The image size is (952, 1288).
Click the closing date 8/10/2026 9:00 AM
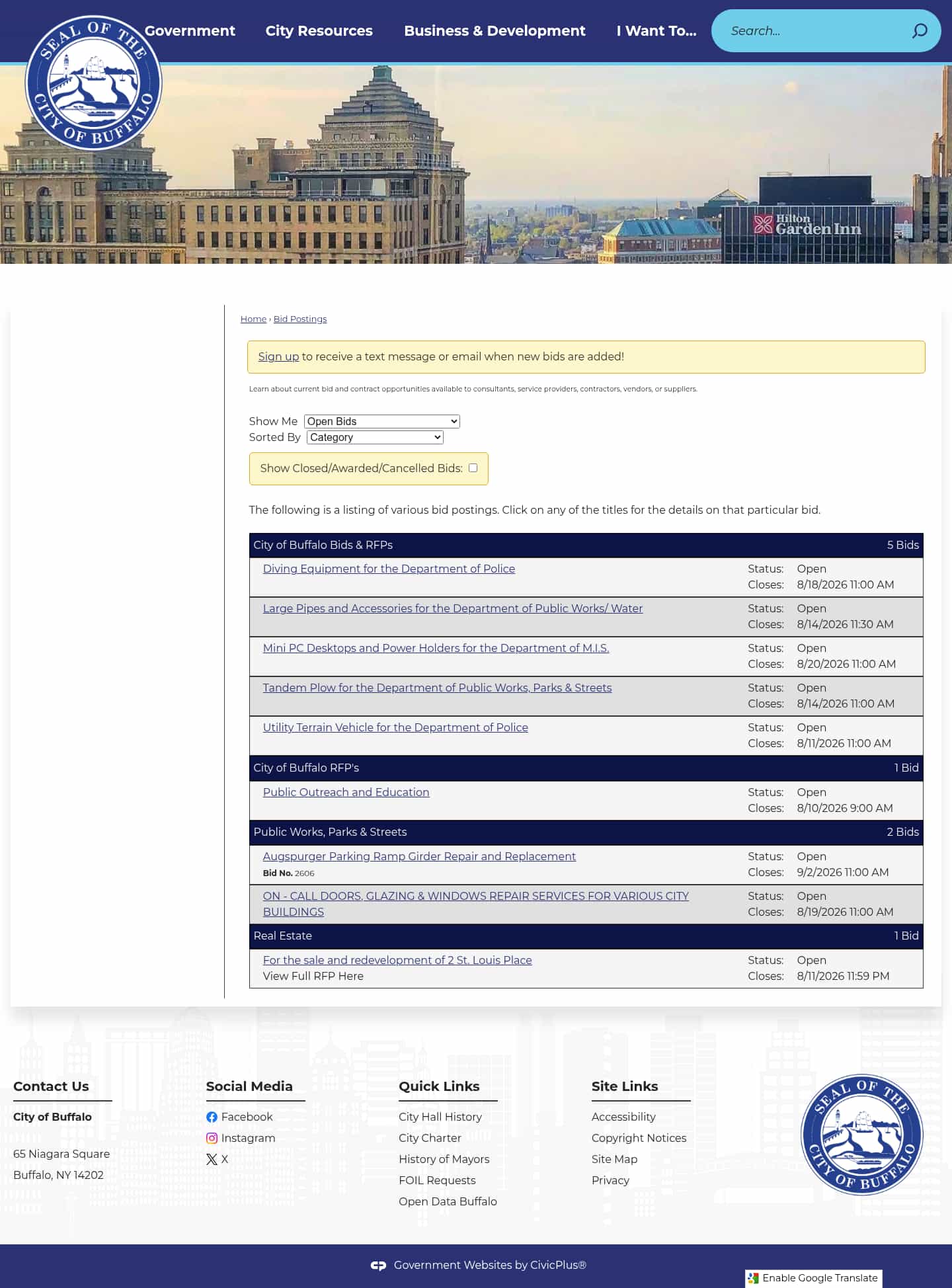pos(844,808)
